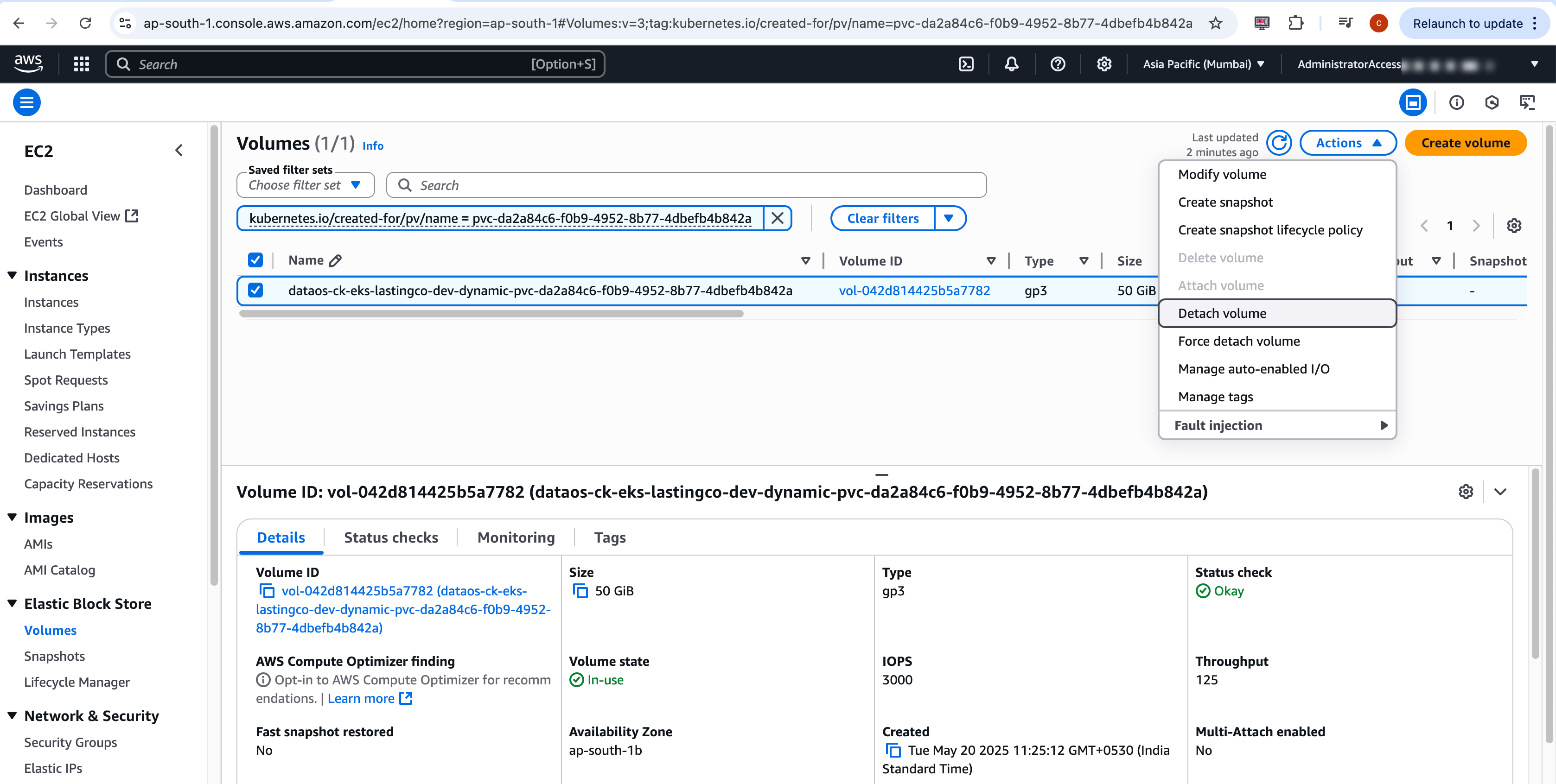The width and height of the screenshot is (1556, 784).
Task: Open Snapshots in side navigation
Action: click(54, 656)
